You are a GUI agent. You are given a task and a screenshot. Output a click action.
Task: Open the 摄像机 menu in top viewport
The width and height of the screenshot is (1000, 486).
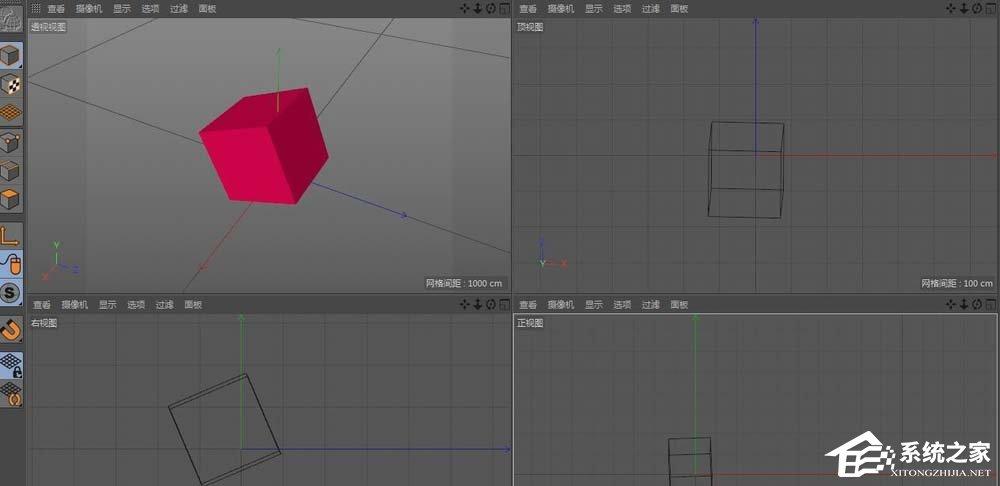point(561,9)
